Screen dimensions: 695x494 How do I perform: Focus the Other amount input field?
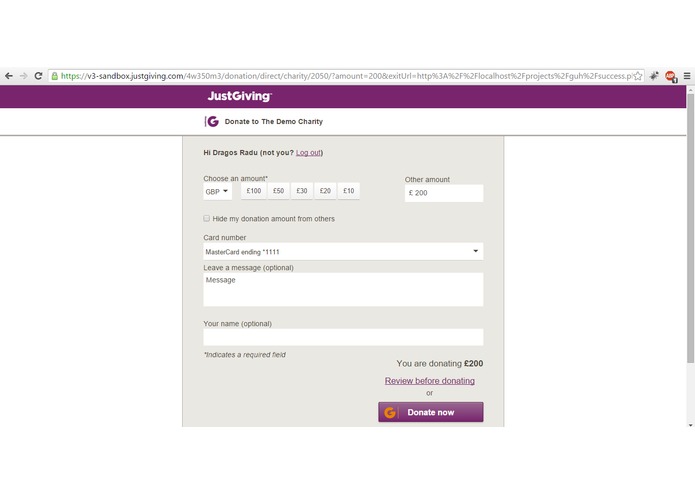coord(444,193)
